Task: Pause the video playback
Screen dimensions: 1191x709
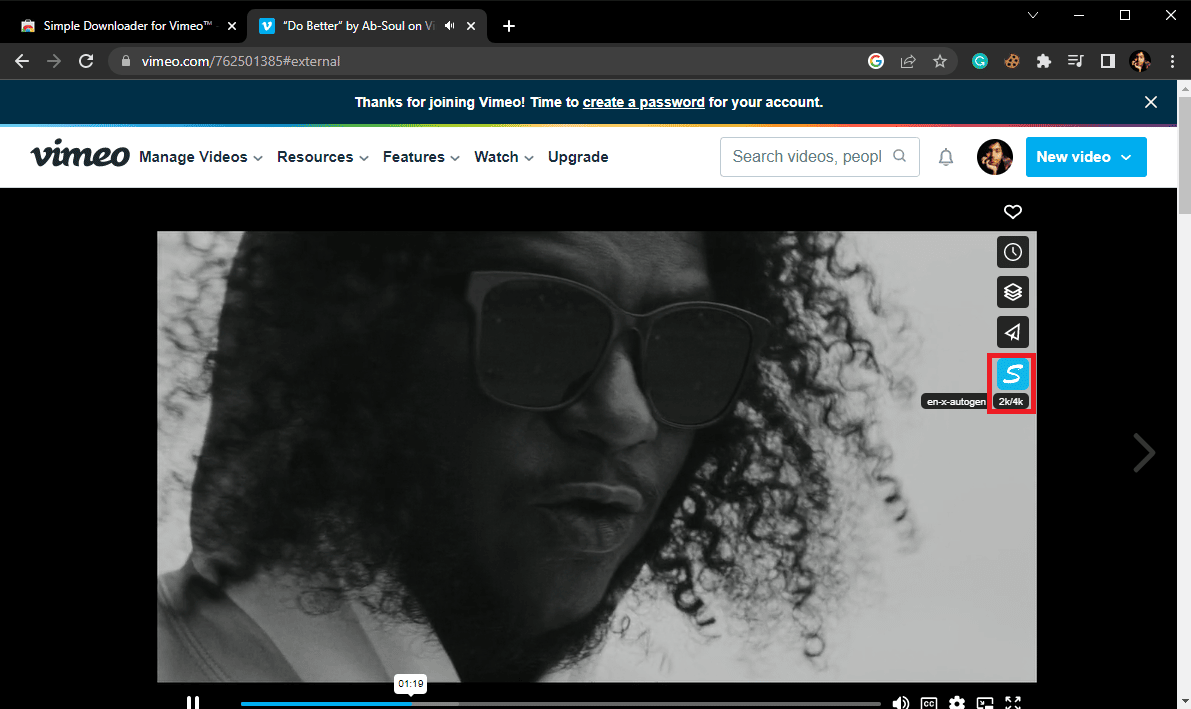Action: [x=193, y=703]
